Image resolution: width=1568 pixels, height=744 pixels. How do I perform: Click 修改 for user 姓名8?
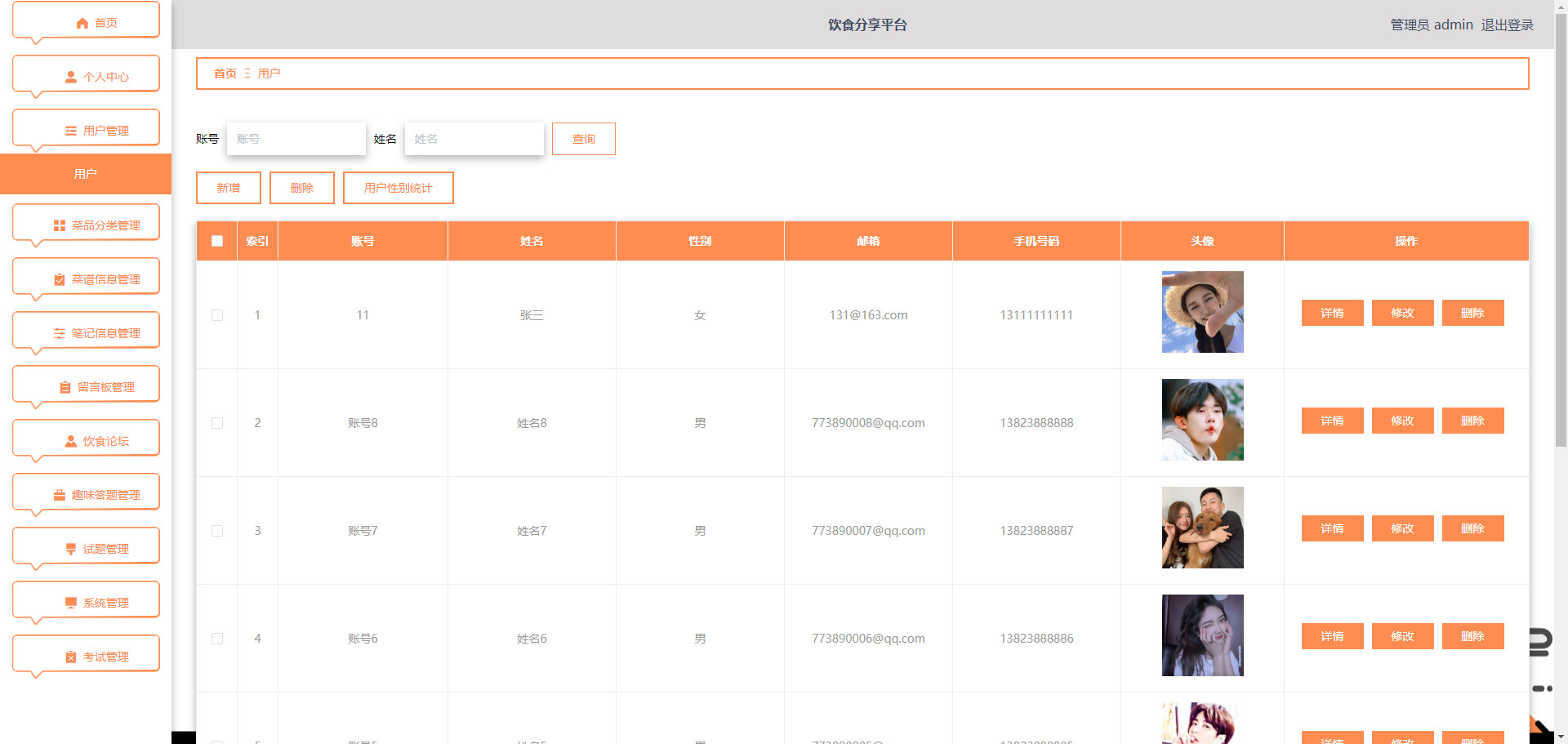[1403, 421]
